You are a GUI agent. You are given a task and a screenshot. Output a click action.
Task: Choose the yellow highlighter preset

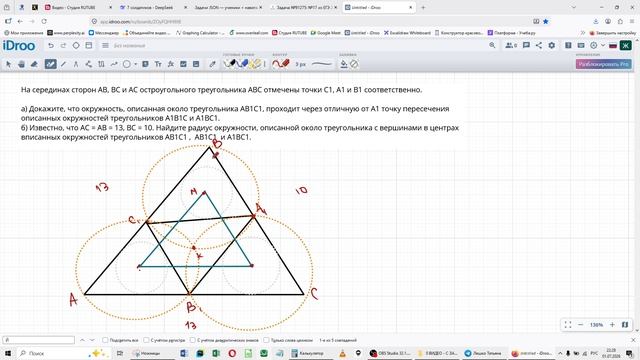[x=256, y=64]
